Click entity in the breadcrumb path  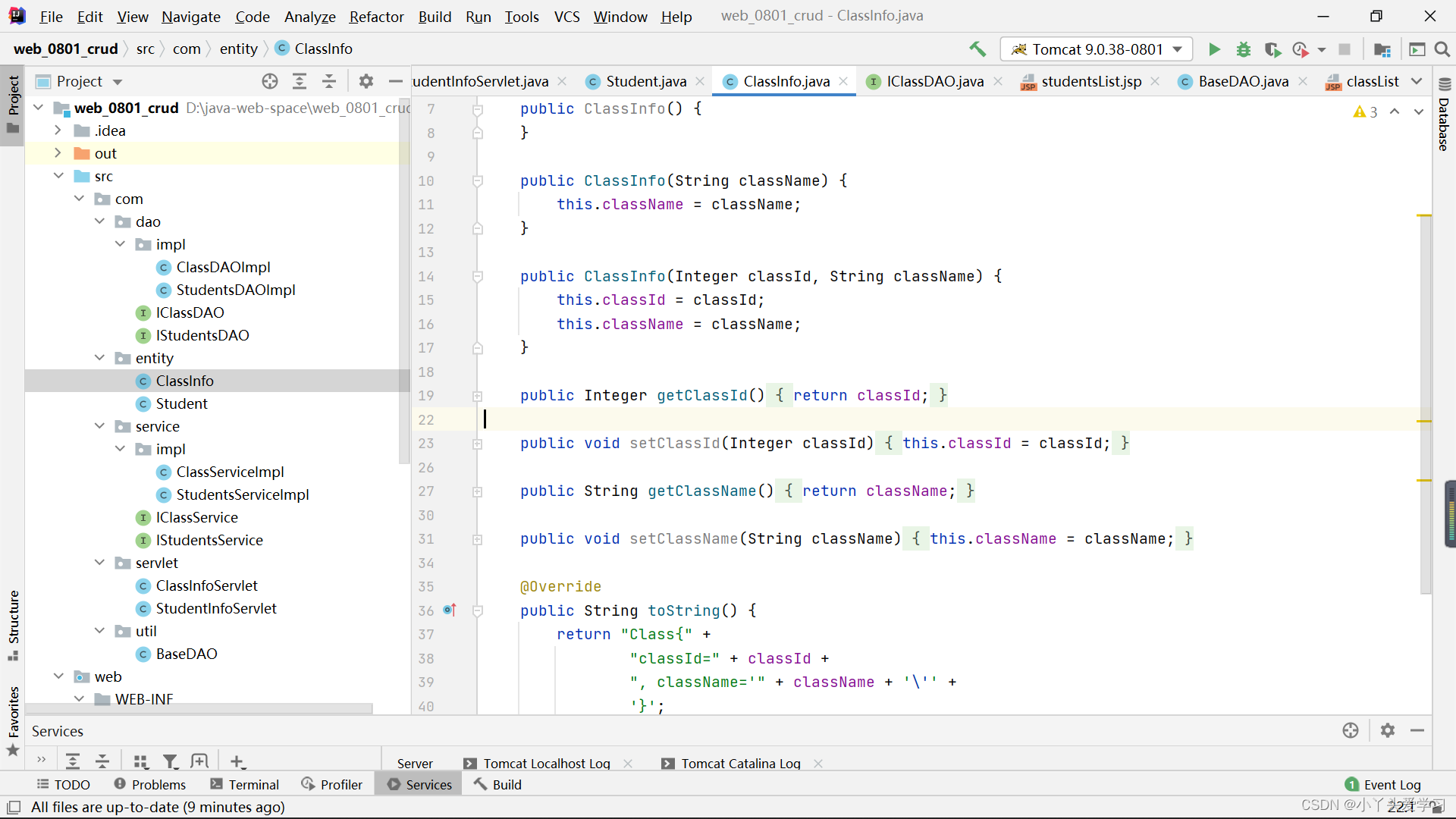coord(238,49)
